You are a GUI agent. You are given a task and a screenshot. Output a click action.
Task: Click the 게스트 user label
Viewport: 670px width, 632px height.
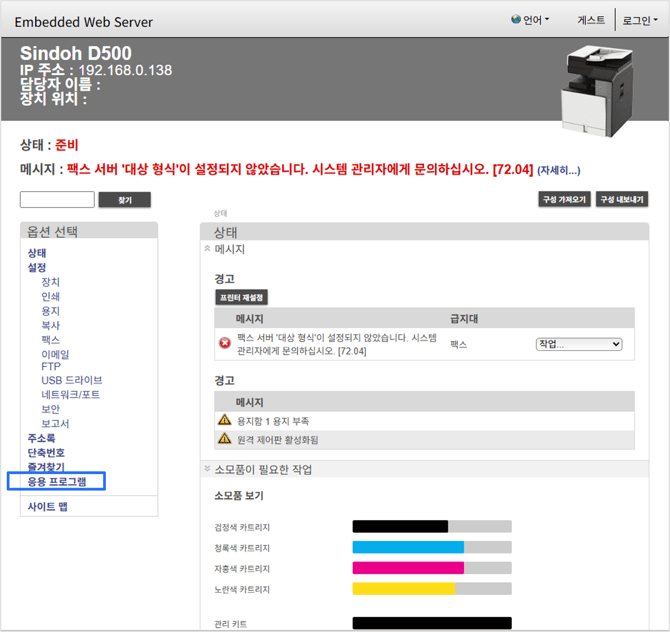(x=591, y=20)
